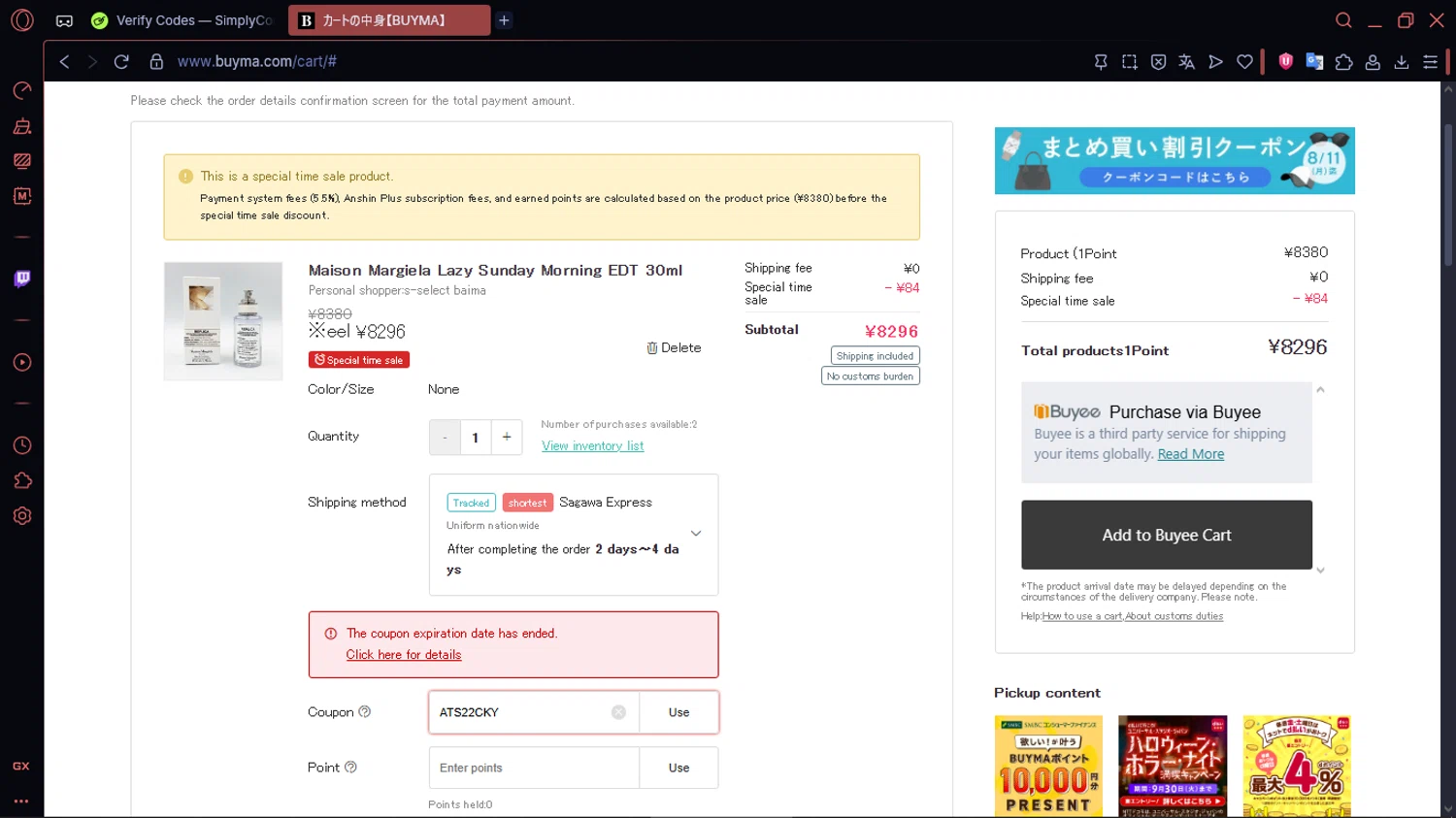The image size is (1456, 818).
Task: Open Click here for details coupon link
Action: click(404, 655)
